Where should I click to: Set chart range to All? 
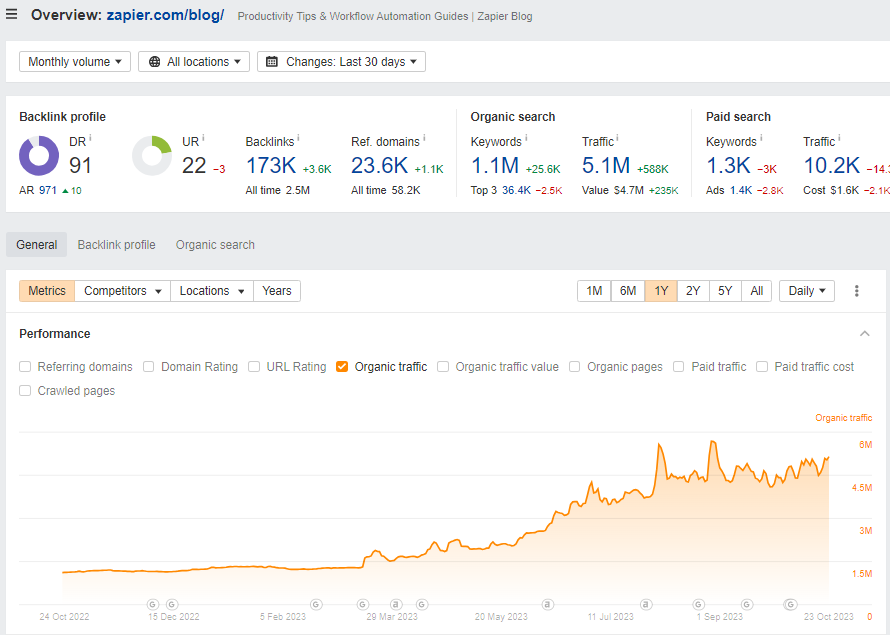(x=757, y=291)
